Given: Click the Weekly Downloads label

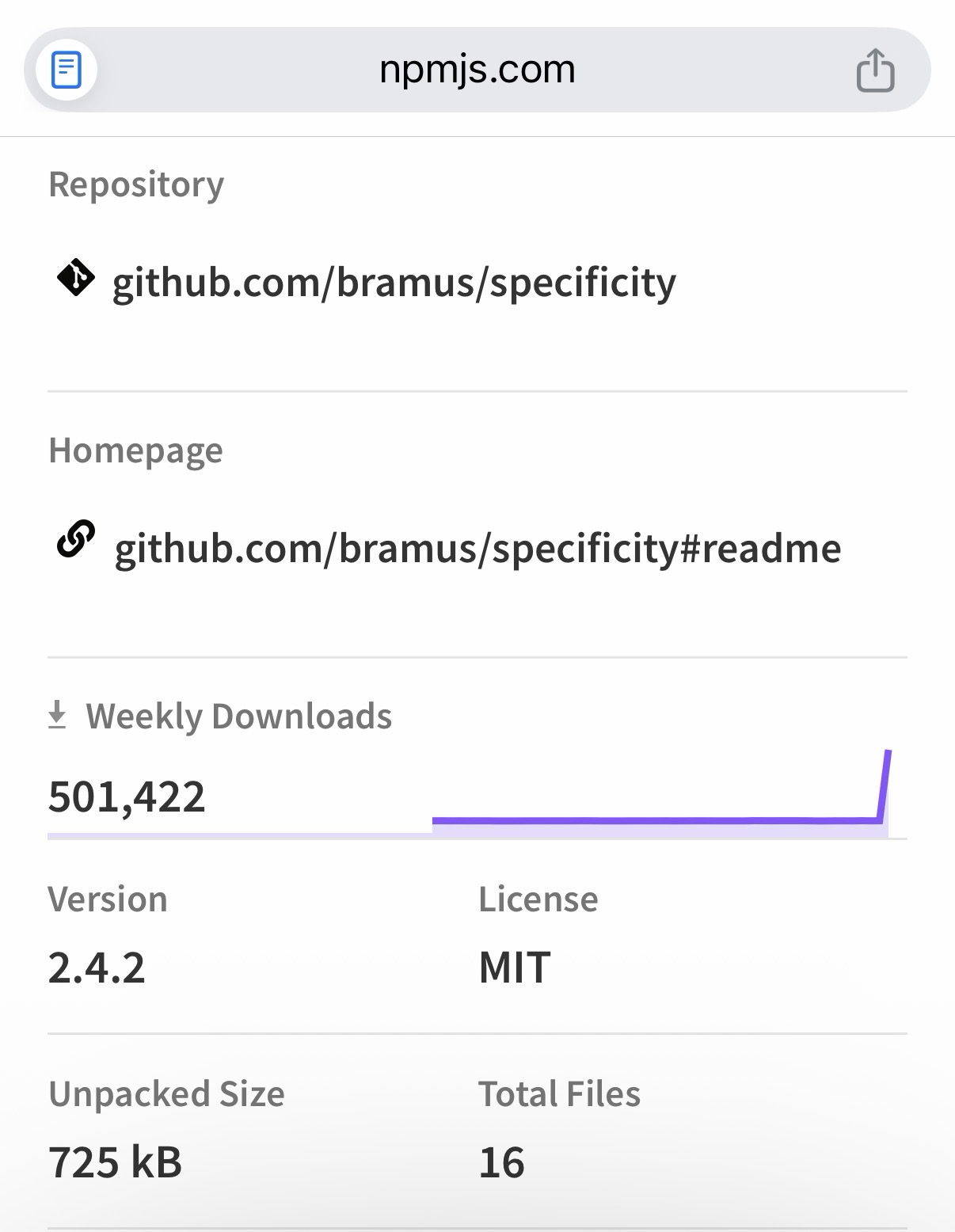Looking at the screenshot, I should (238, 716).
